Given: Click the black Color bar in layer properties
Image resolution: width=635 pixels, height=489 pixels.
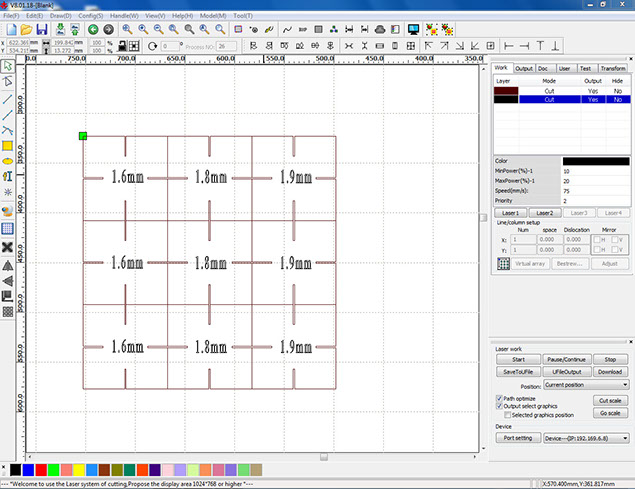Looking at the screenshot, I should point(596,161).
